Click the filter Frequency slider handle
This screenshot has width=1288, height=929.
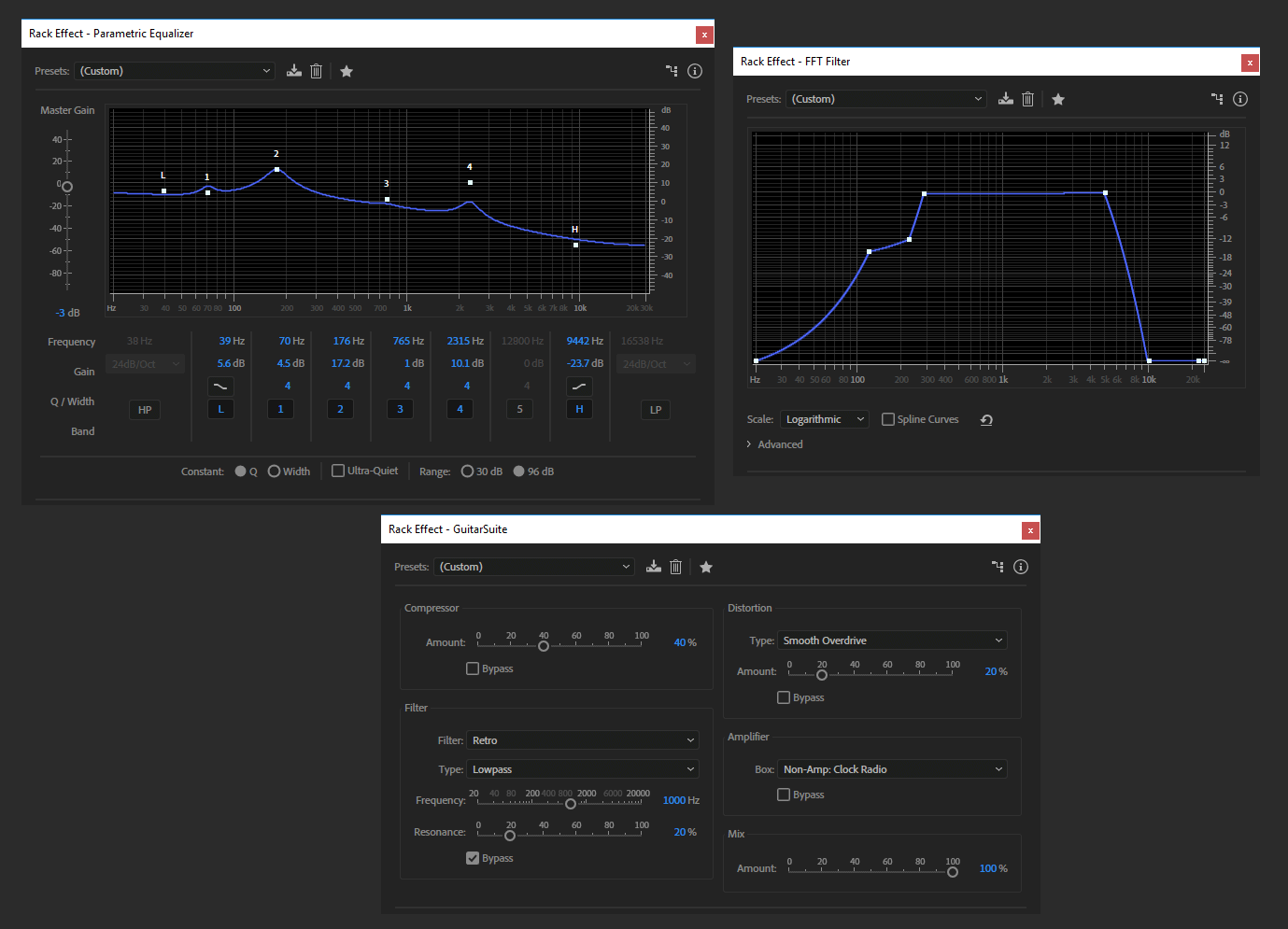click(x=571, y=804)
